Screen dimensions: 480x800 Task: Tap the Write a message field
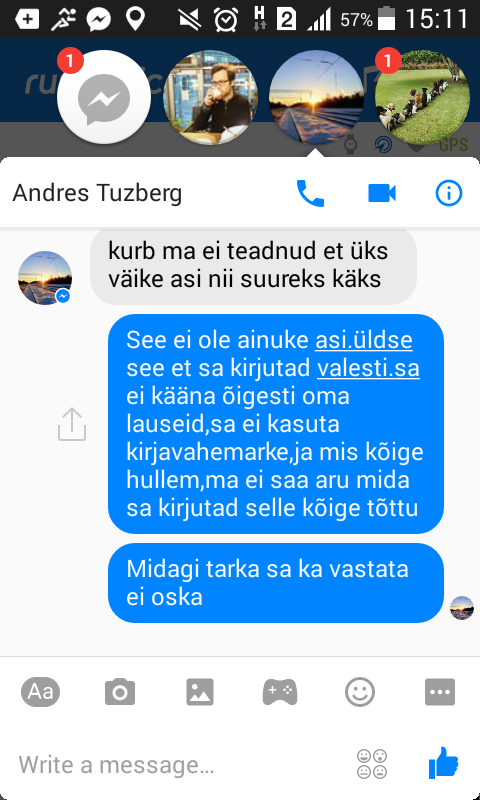pos(179,765)
